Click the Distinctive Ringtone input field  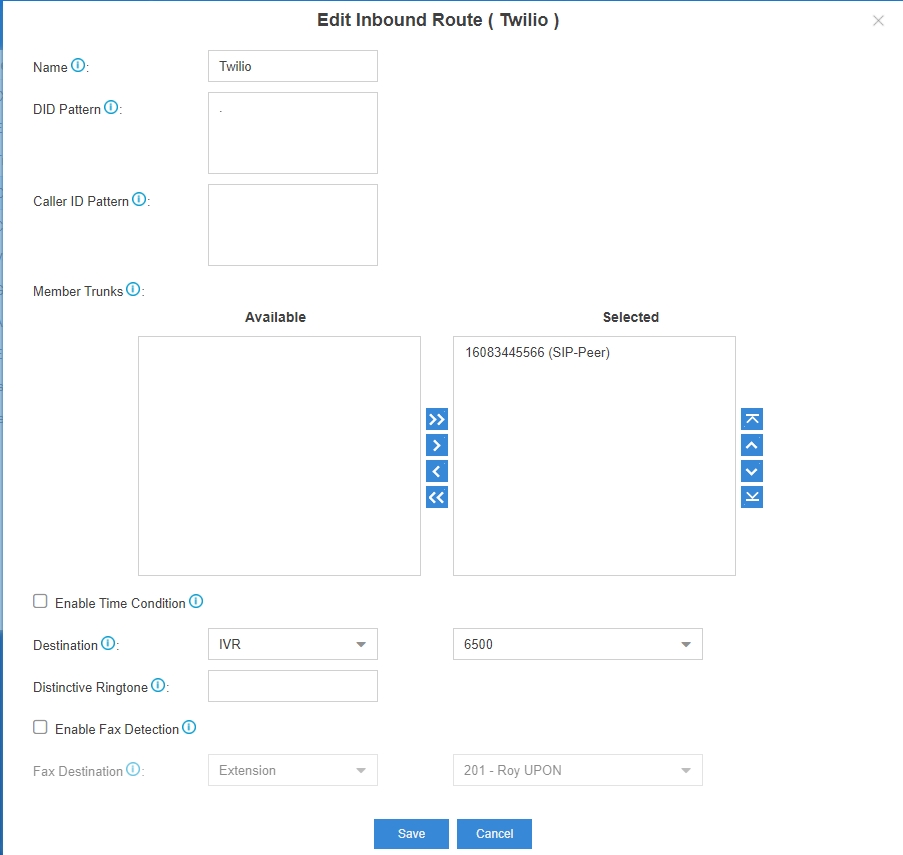(x=293, y=686)
